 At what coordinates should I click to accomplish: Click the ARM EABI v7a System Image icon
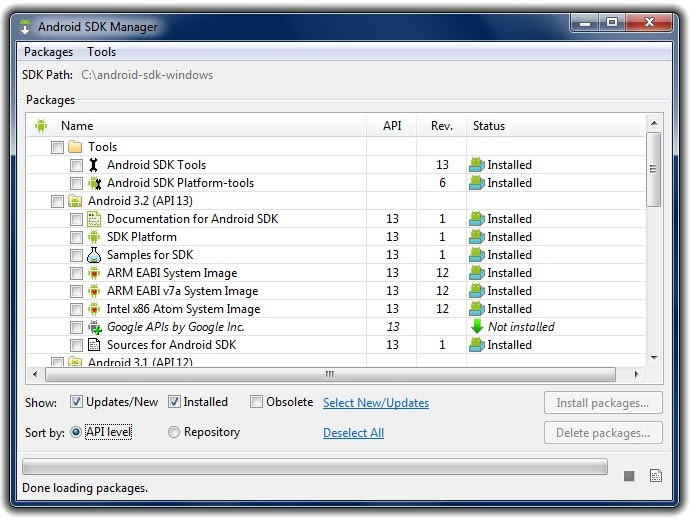click(x=94, y=291)
